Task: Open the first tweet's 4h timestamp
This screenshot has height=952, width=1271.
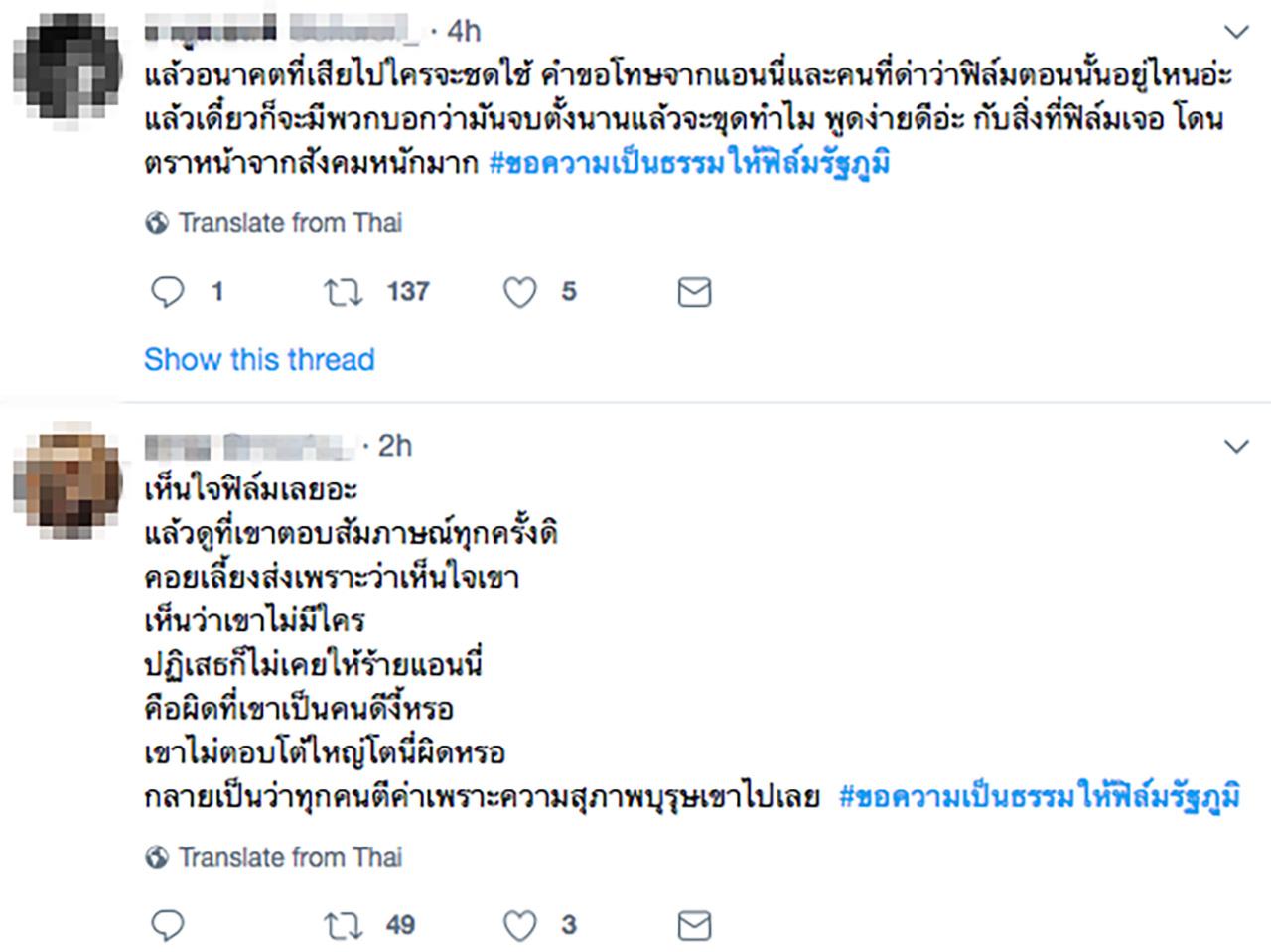Action: tap(463, 32)
